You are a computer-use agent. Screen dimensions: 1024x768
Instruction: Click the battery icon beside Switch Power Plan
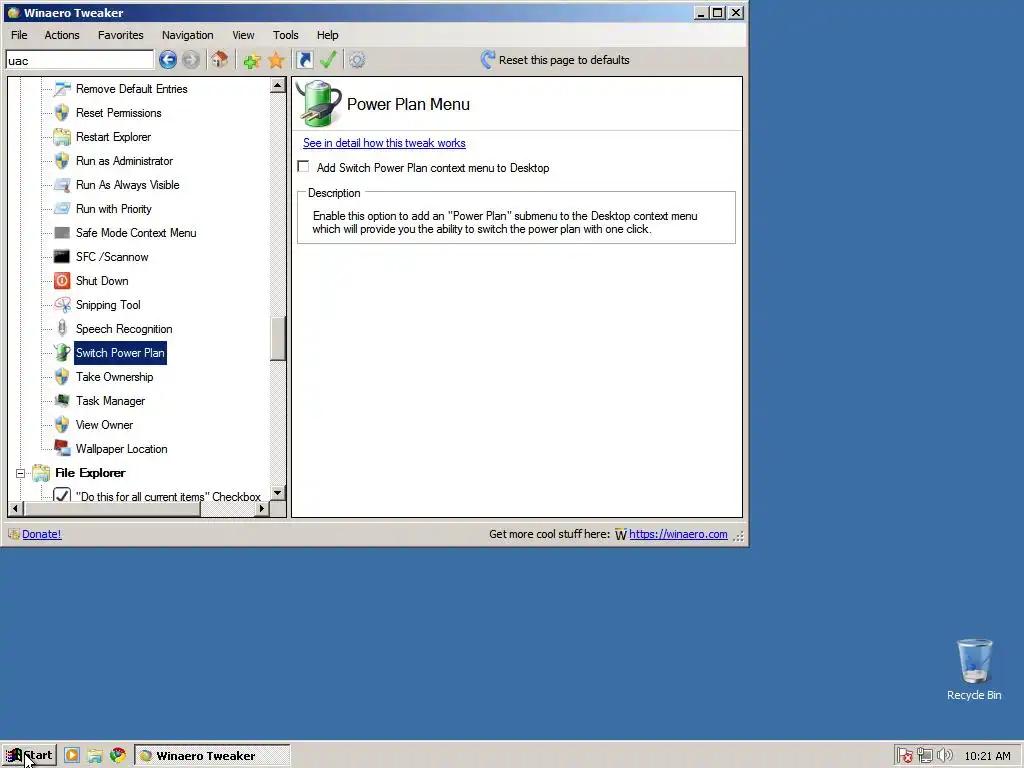click(x=62, y=353)
